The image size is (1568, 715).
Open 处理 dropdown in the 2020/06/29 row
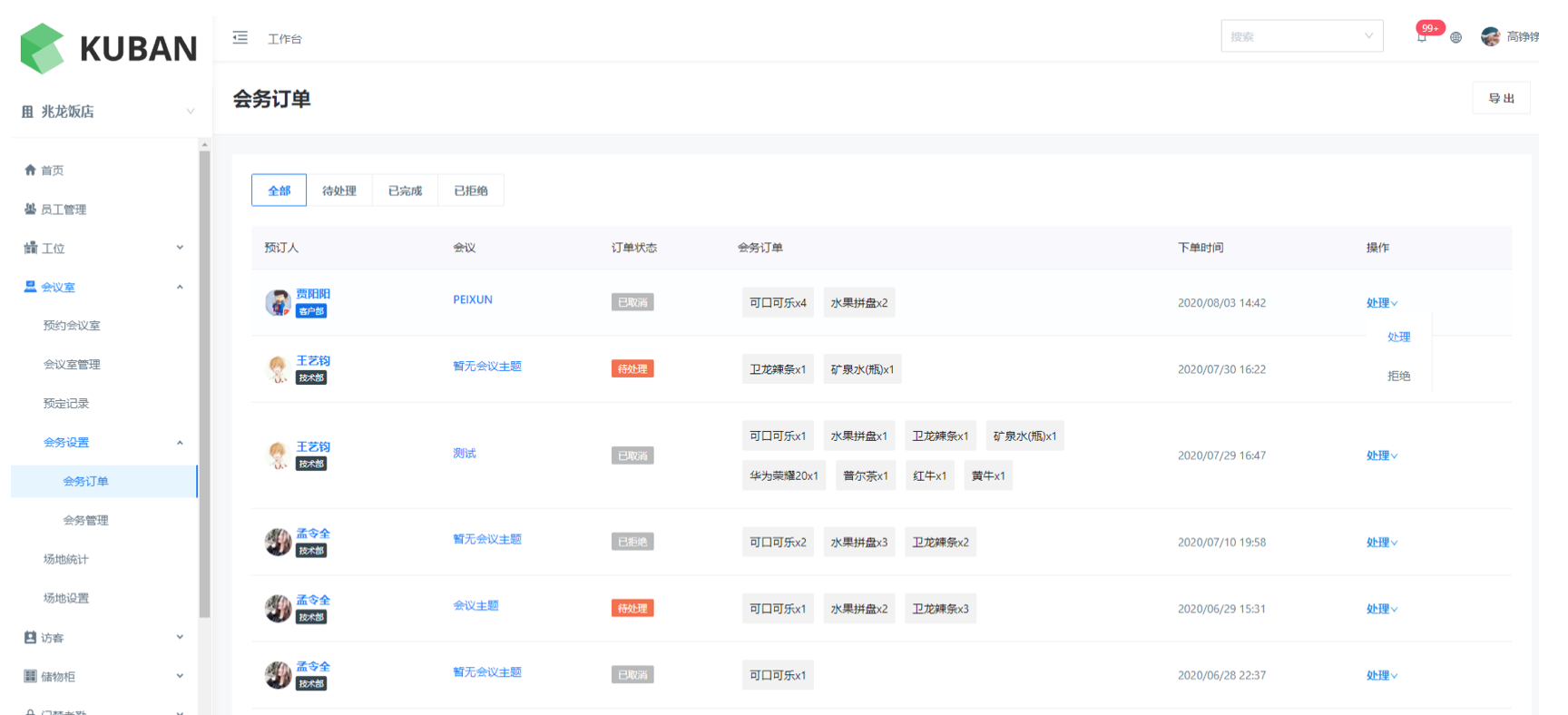click(x=1382, y=609)
